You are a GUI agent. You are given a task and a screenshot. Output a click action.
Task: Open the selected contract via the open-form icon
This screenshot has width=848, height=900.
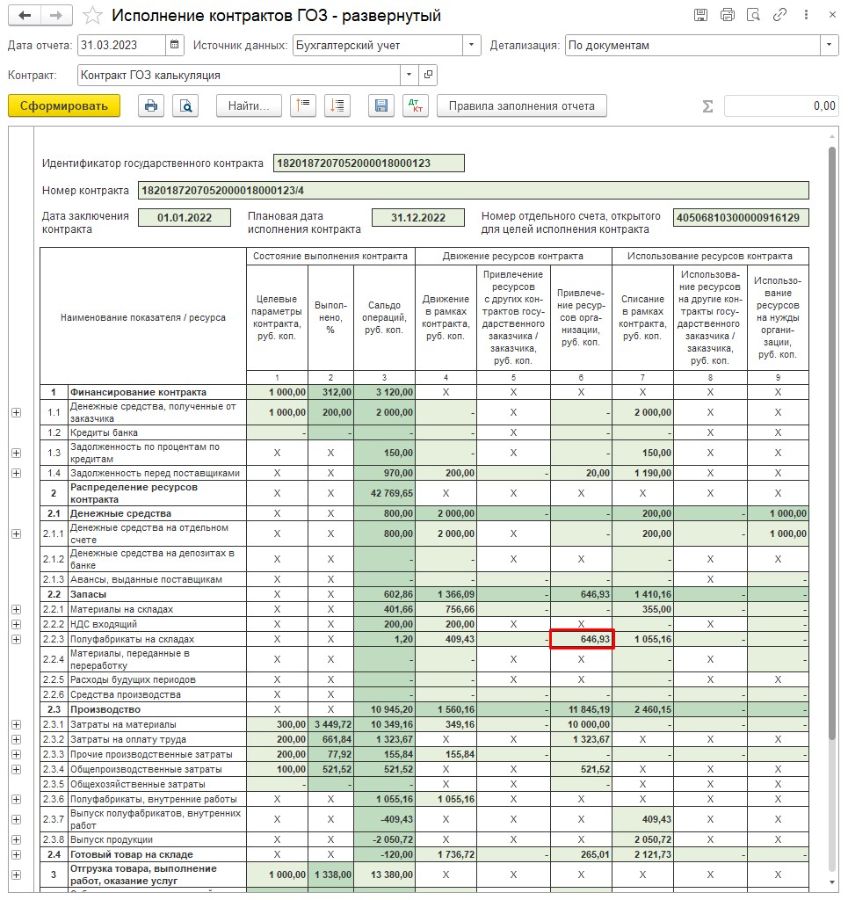pos(427,75)
